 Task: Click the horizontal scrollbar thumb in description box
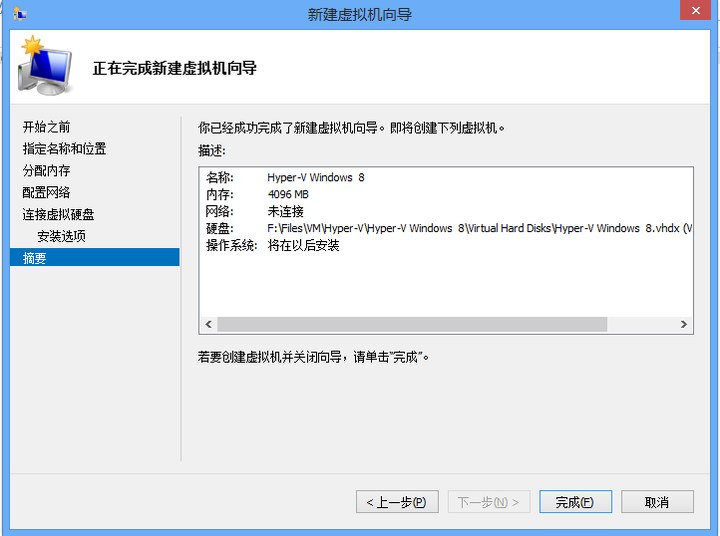(412, 324)
